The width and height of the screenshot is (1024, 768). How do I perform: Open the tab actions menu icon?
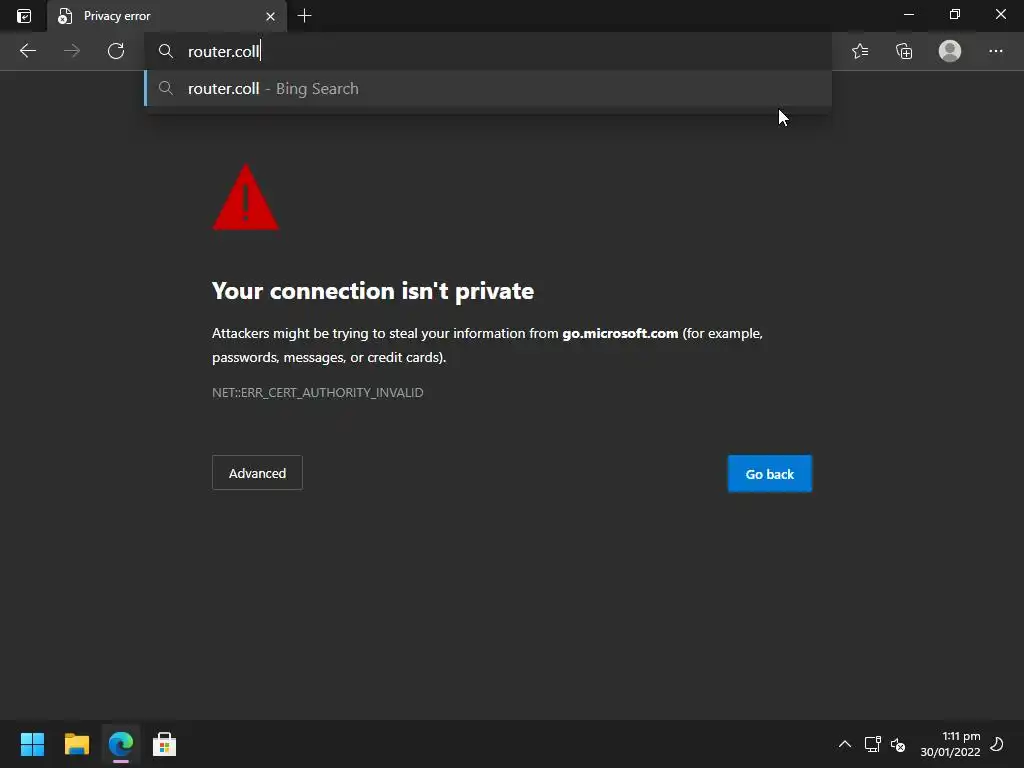[x=24, y=16]
